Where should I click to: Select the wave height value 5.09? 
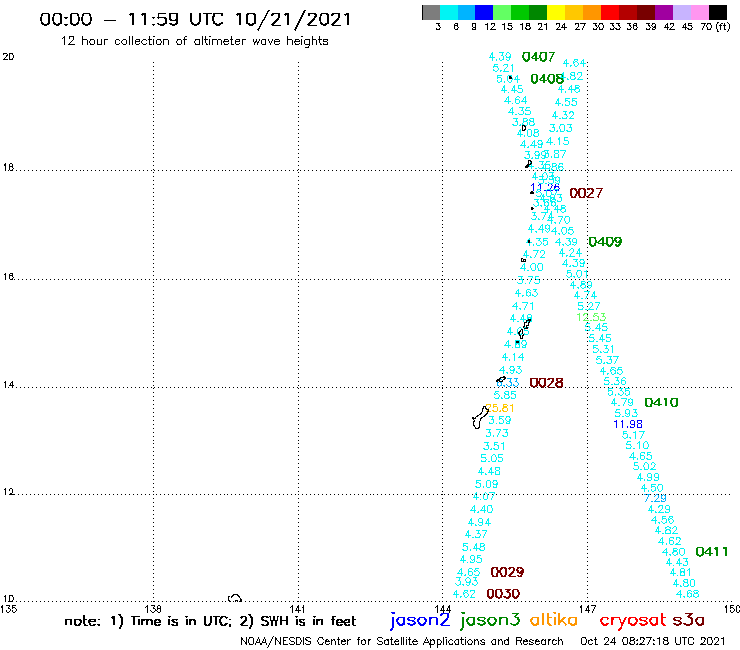click(x=487, y=484)
